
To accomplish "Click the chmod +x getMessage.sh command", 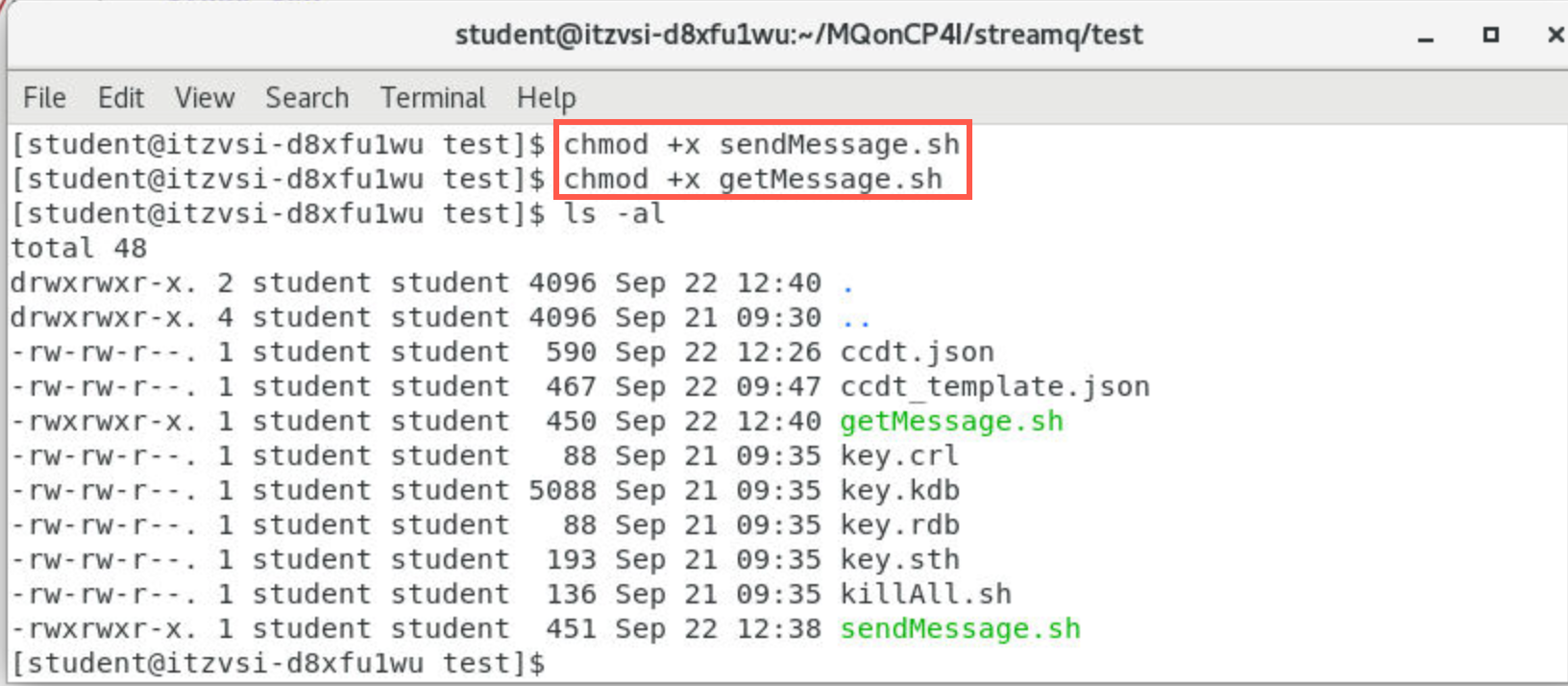I will [752, 180].
